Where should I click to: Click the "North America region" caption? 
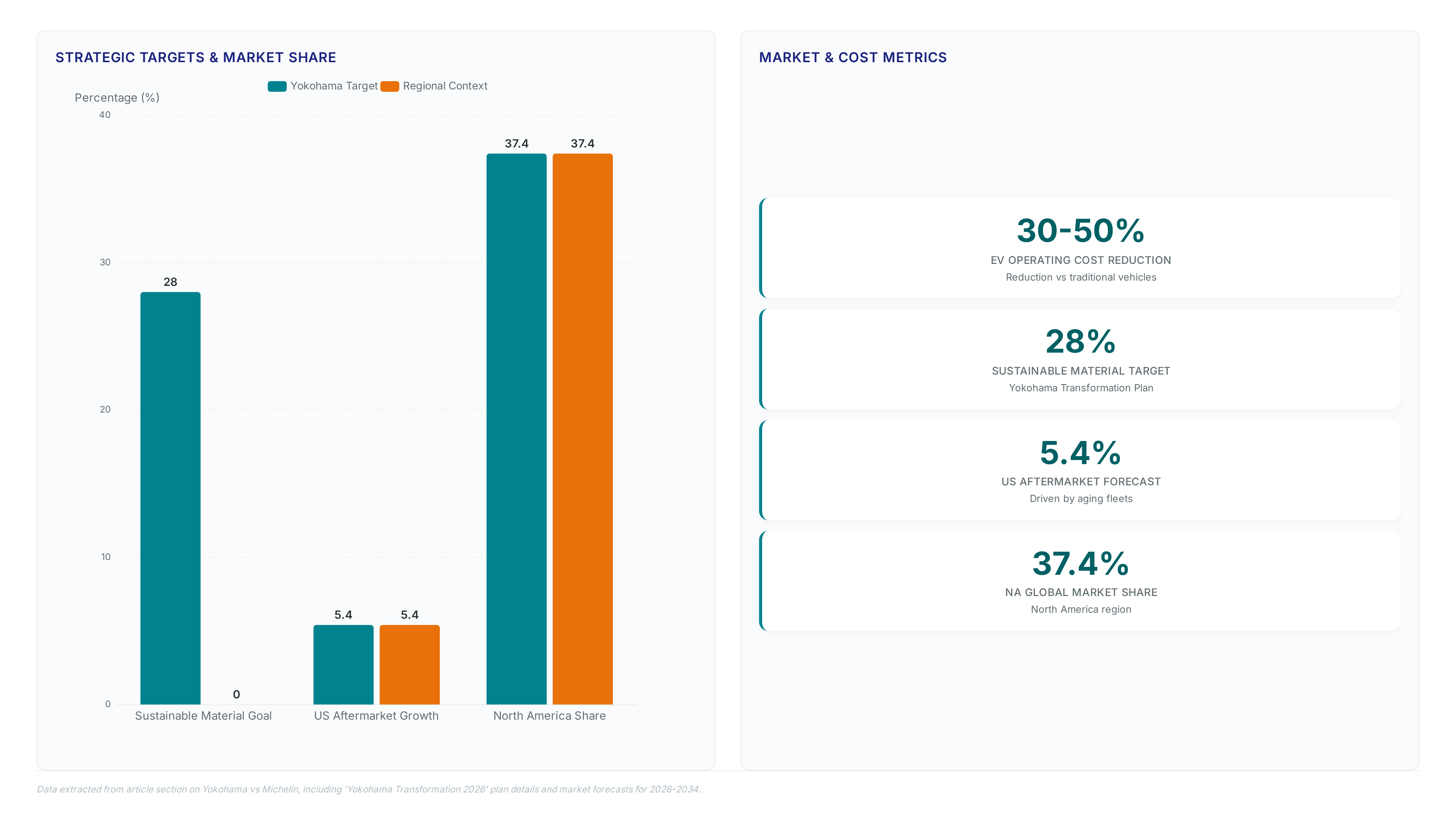pyautogui.click(x=1081, y=610)
